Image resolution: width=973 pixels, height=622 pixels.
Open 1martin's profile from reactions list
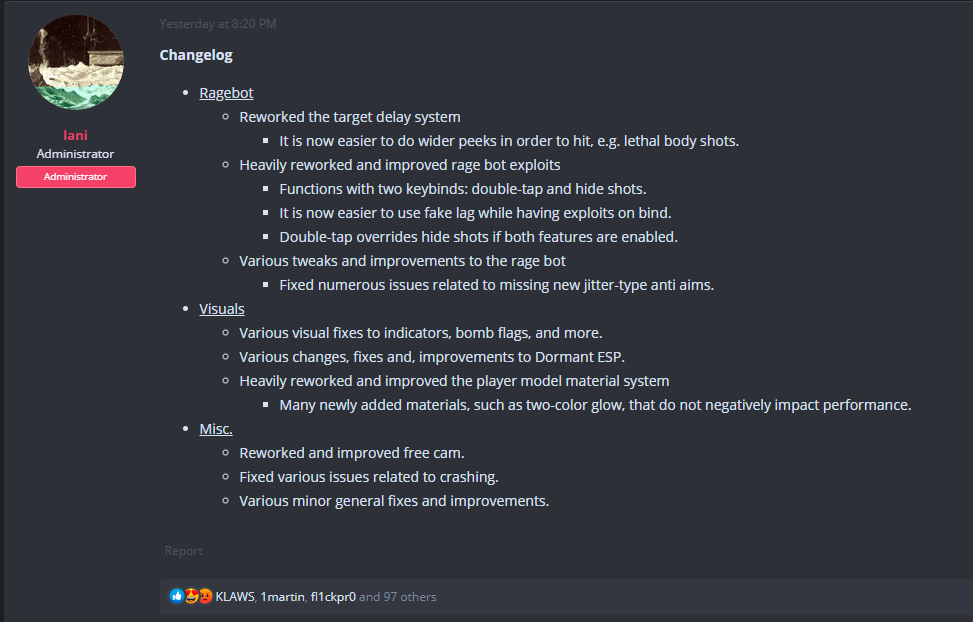tap(282, 597)
